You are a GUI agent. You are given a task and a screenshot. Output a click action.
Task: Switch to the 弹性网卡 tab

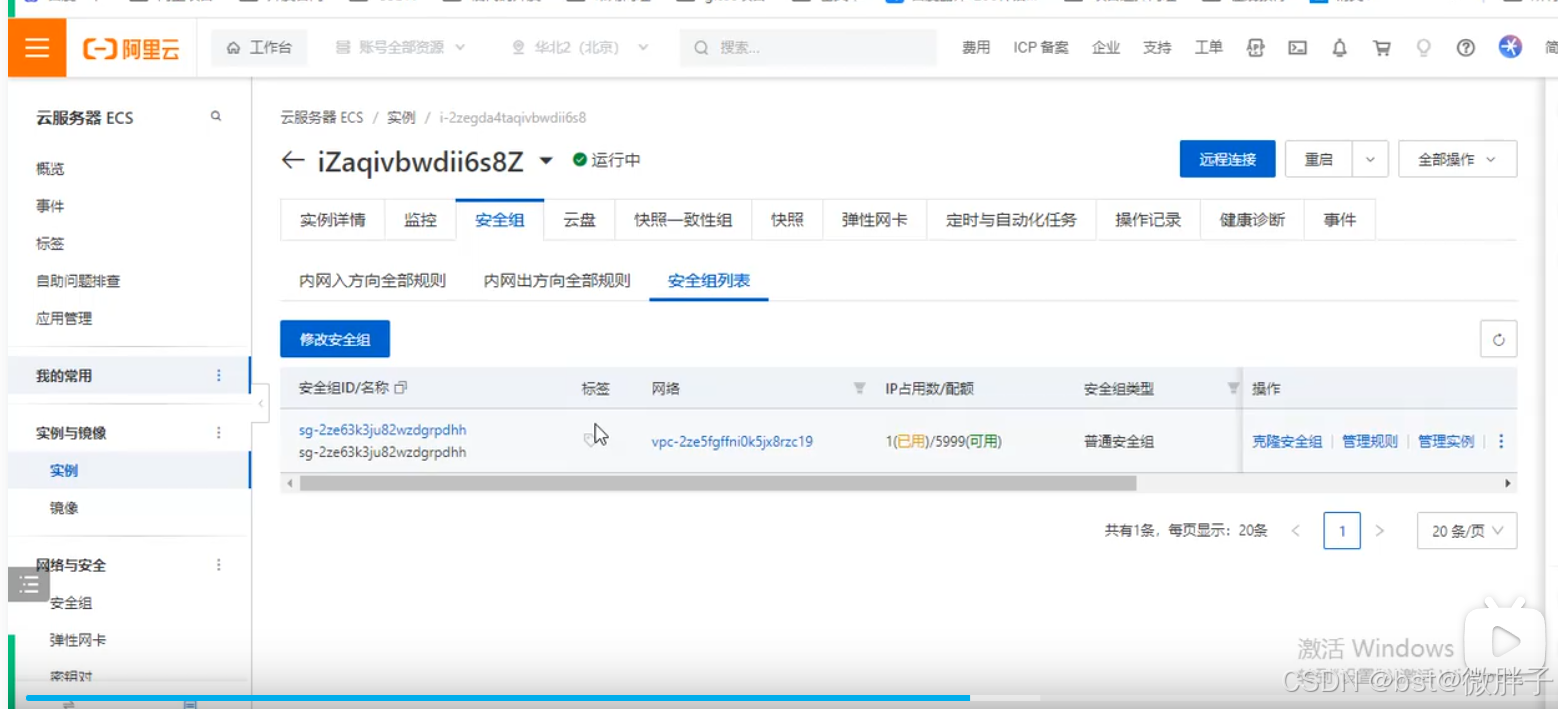click(875, 220)
